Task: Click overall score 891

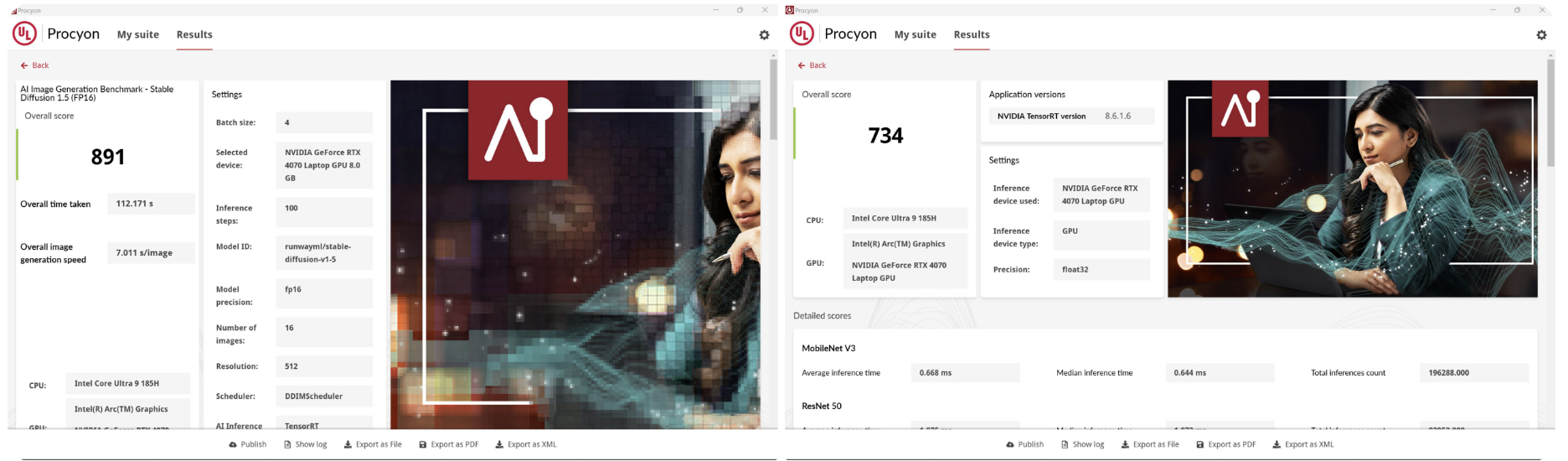Action: (x=107, y=157)
